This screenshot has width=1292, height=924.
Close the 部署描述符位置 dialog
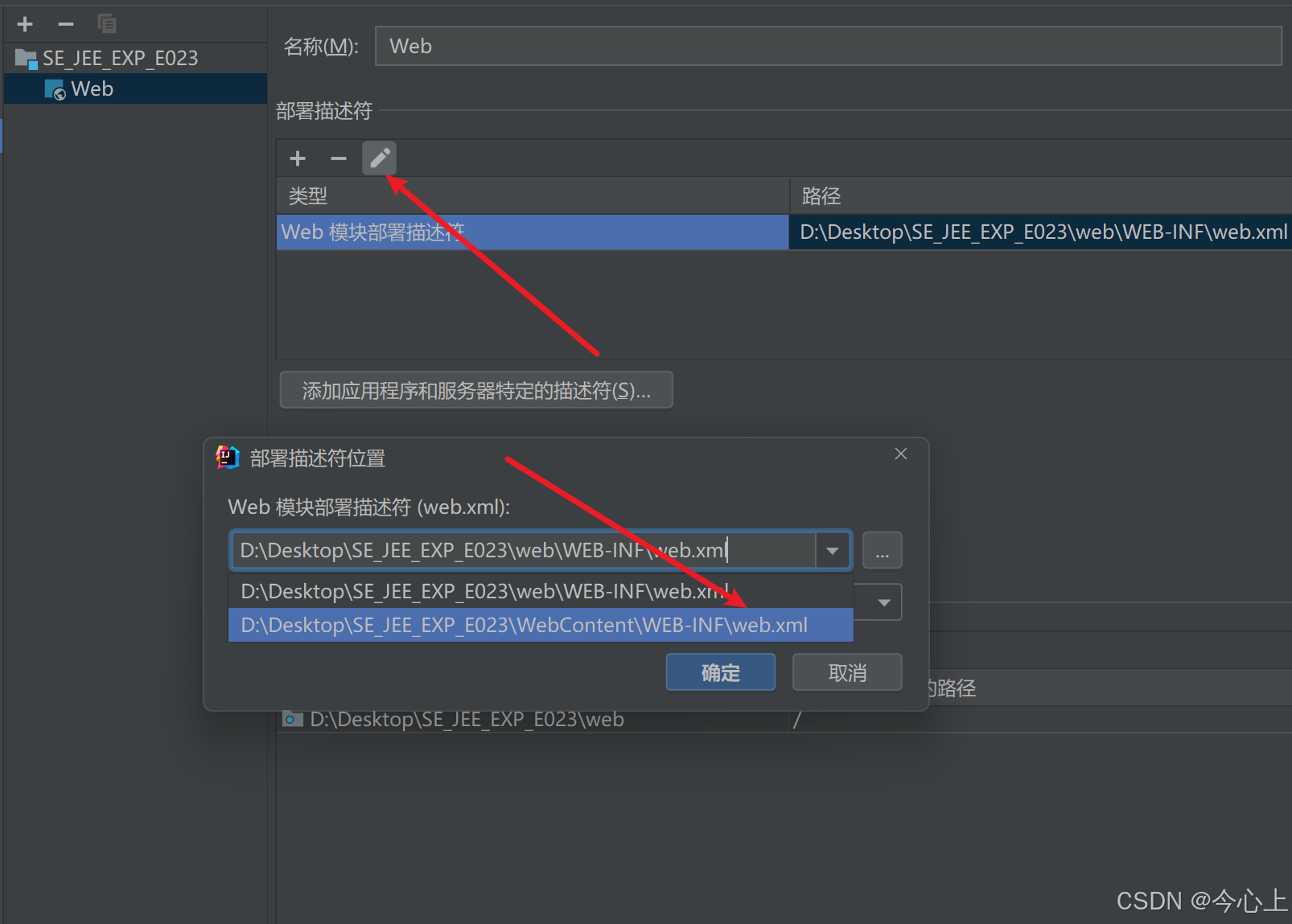(x=901, y=454)
